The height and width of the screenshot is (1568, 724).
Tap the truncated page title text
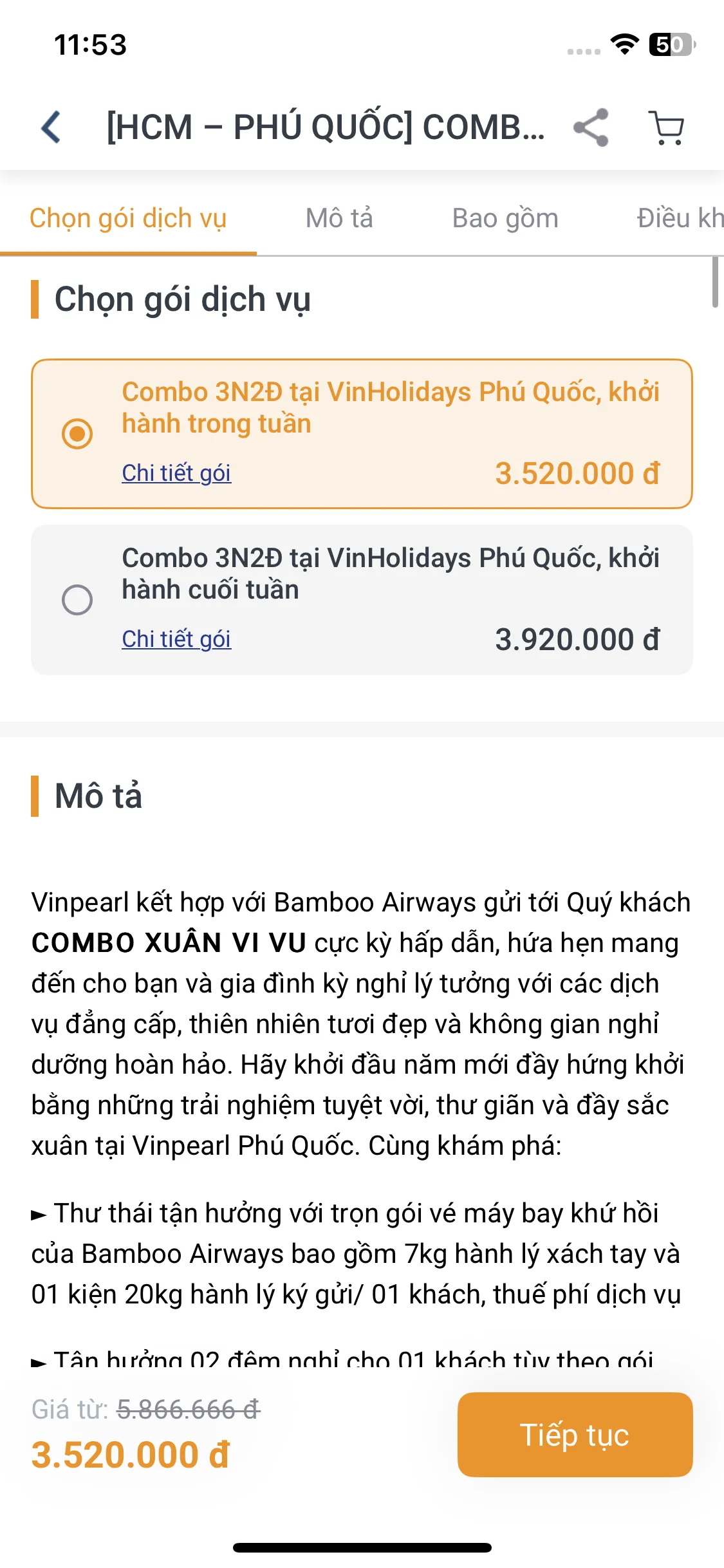(x=326, y=127)
